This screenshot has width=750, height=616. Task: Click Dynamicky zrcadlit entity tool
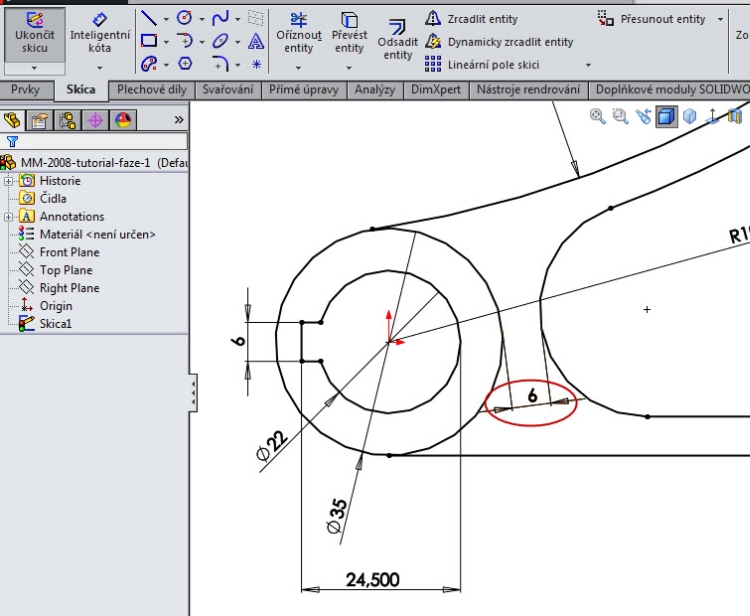point(499,42)
